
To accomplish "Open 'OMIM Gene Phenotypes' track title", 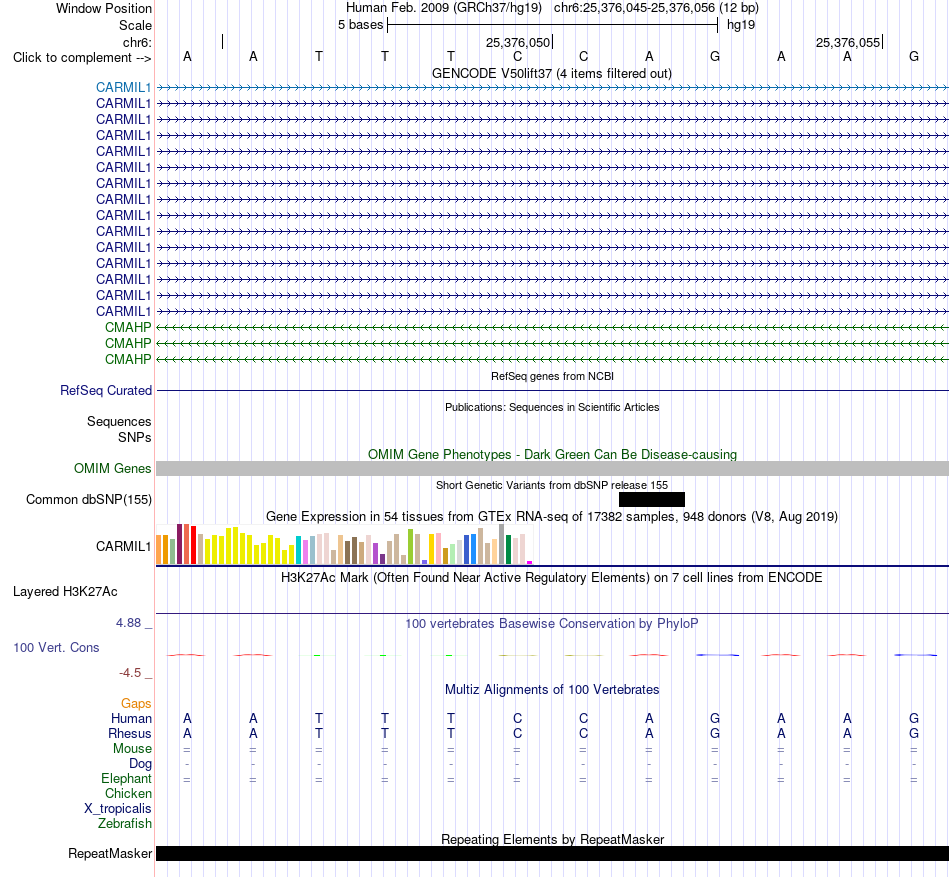I will (552, 454).
